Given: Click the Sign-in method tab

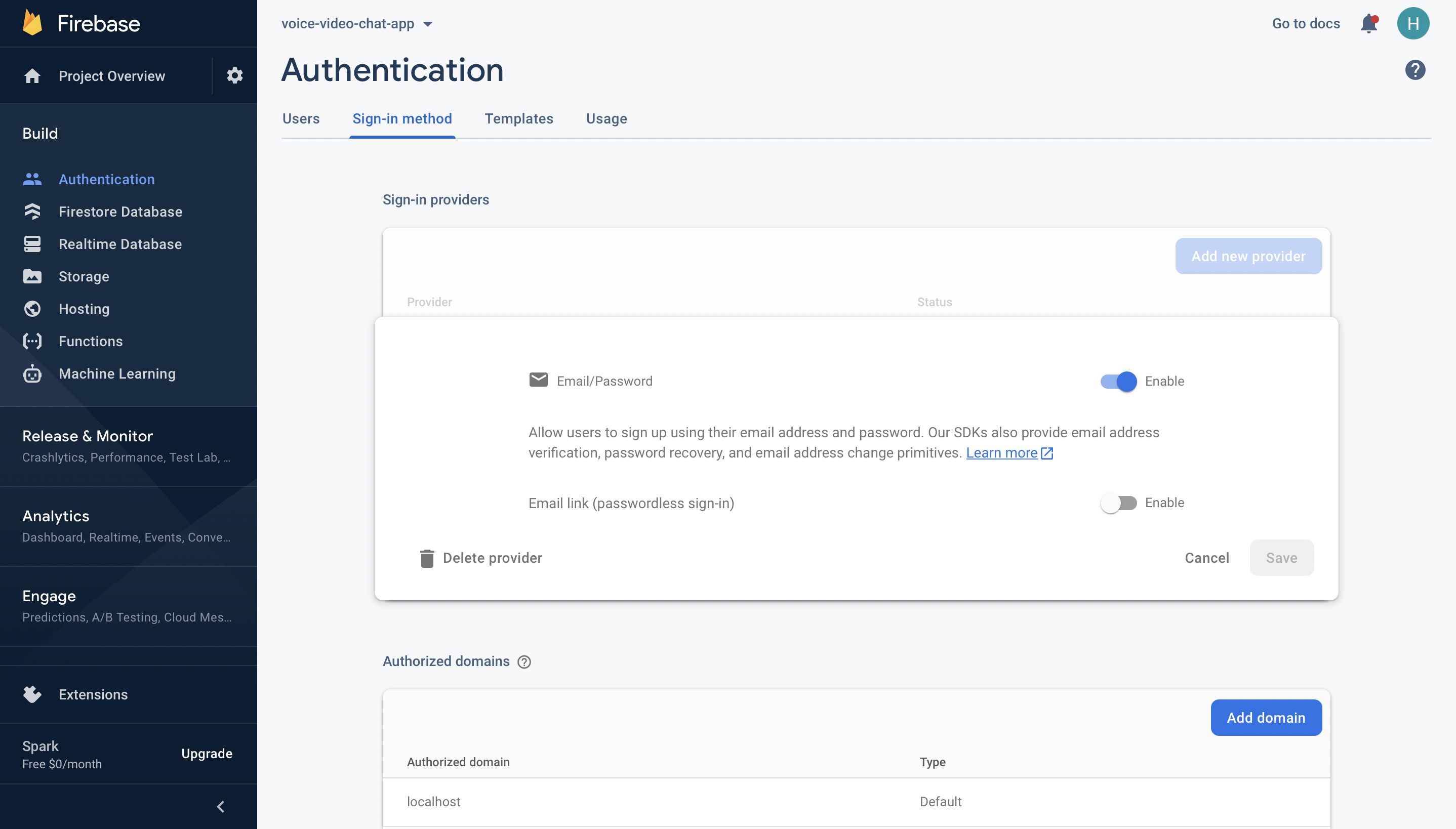Looking at the screenshot, I should coord(402,118).
